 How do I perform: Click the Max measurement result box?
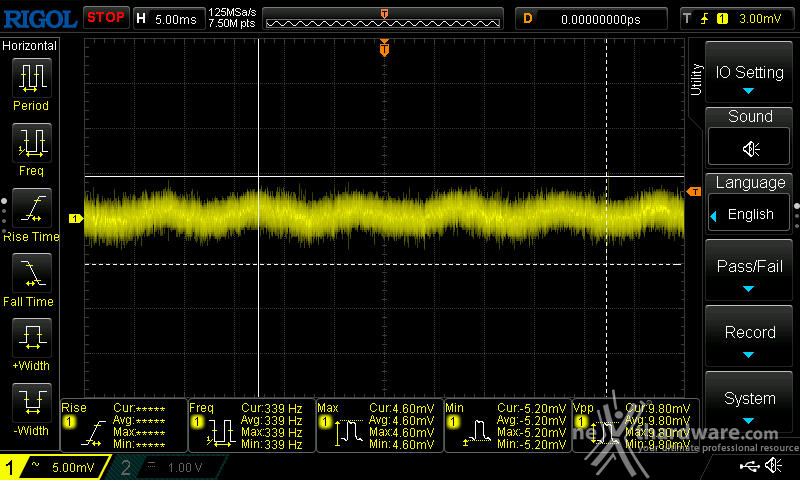pos(380,425)
